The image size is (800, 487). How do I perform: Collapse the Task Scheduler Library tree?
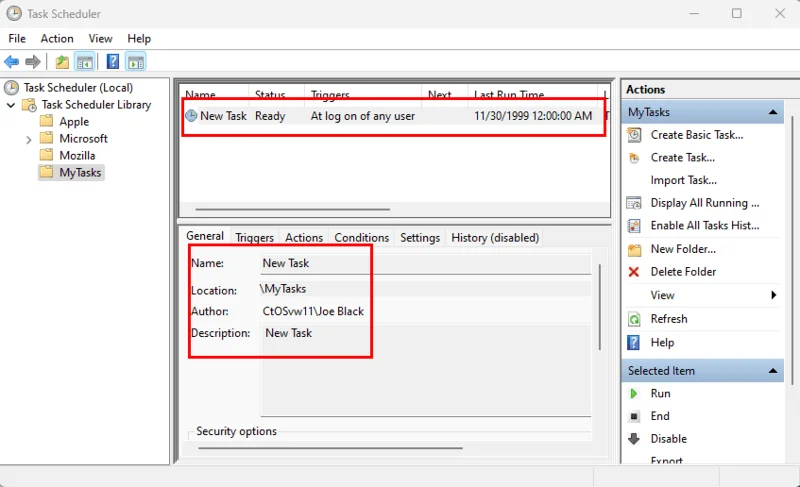[x=11, y=105]
